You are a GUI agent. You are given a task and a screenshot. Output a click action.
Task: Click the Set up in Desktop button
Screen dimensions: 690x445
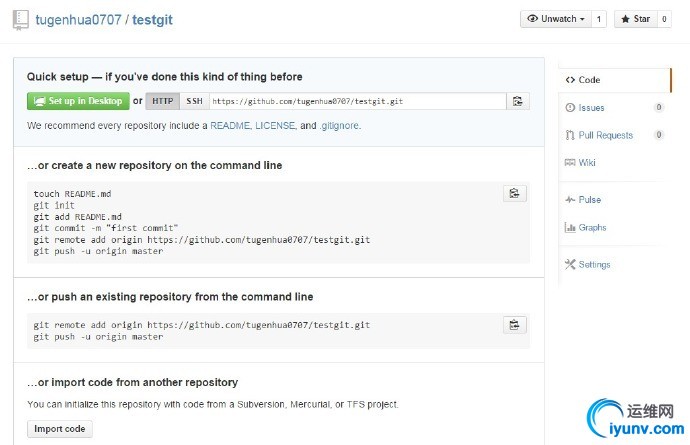tap(78, 101)
